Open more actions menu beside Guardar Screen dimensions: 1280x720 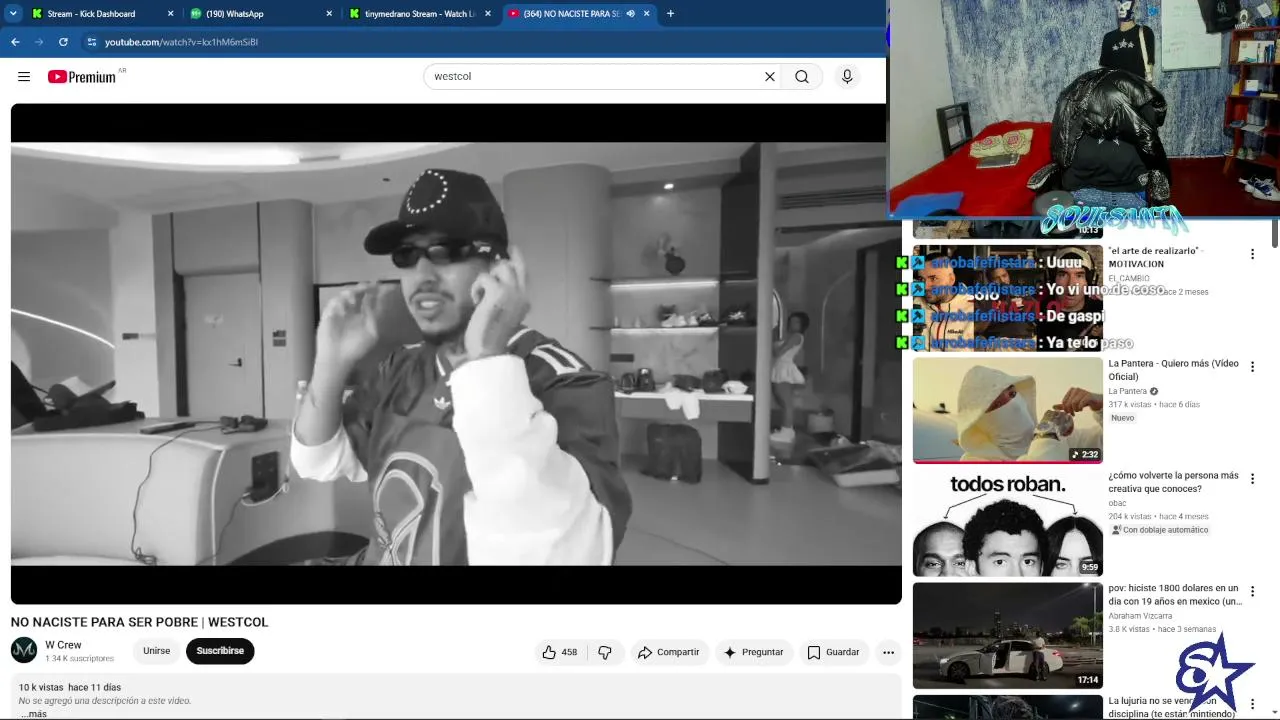click(888, 652)
